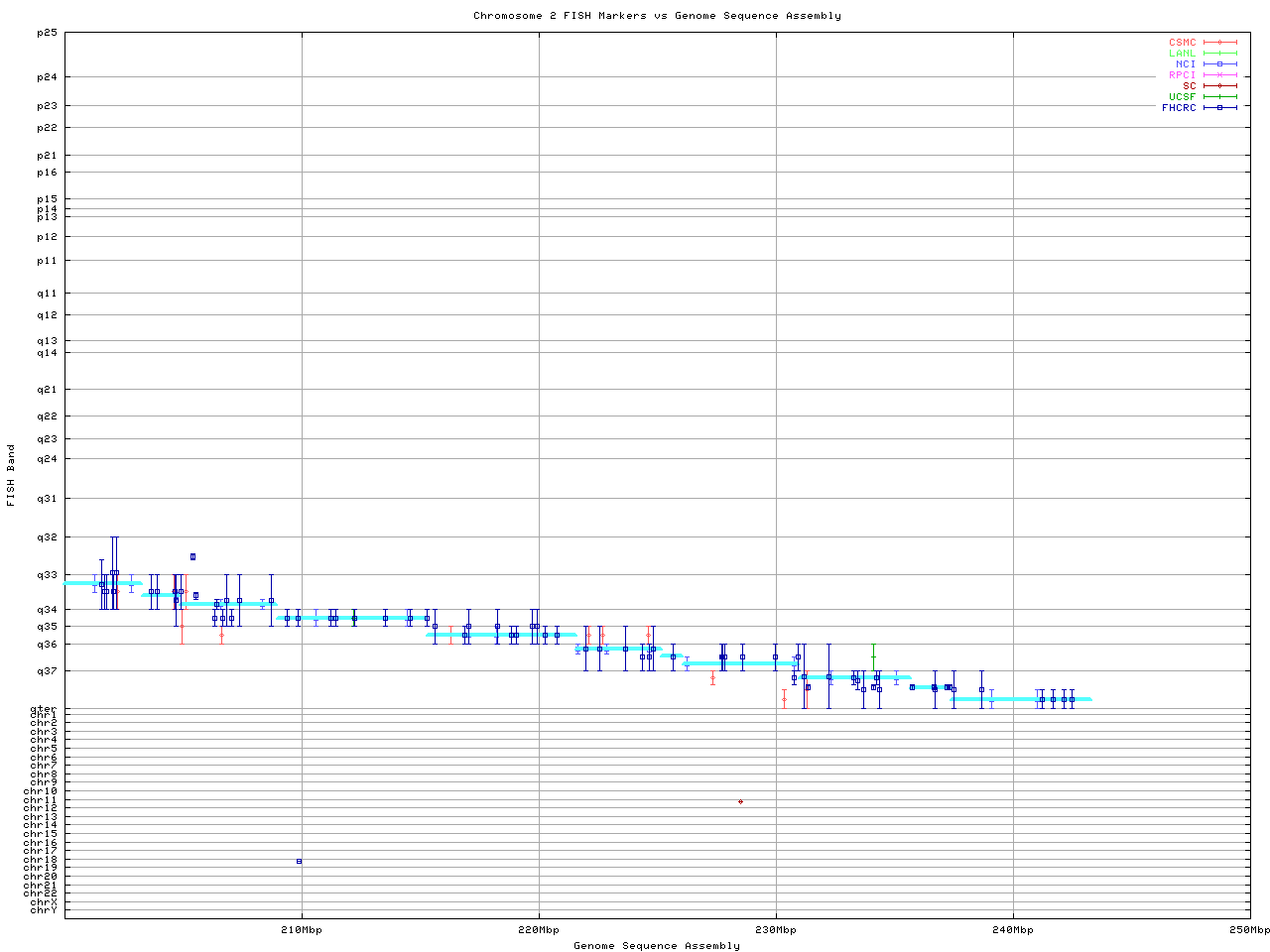Click the rightmost cyan bar near 240Mbp
Viewport: 1270px width, 952px height.
pos(1020,699)
